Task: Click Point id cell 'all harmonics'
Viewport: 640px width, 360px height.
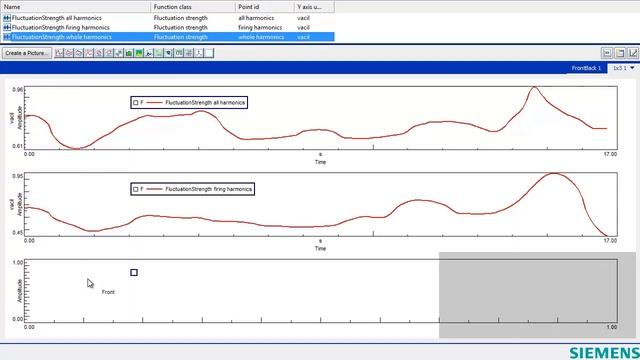Action: point(256,18)
